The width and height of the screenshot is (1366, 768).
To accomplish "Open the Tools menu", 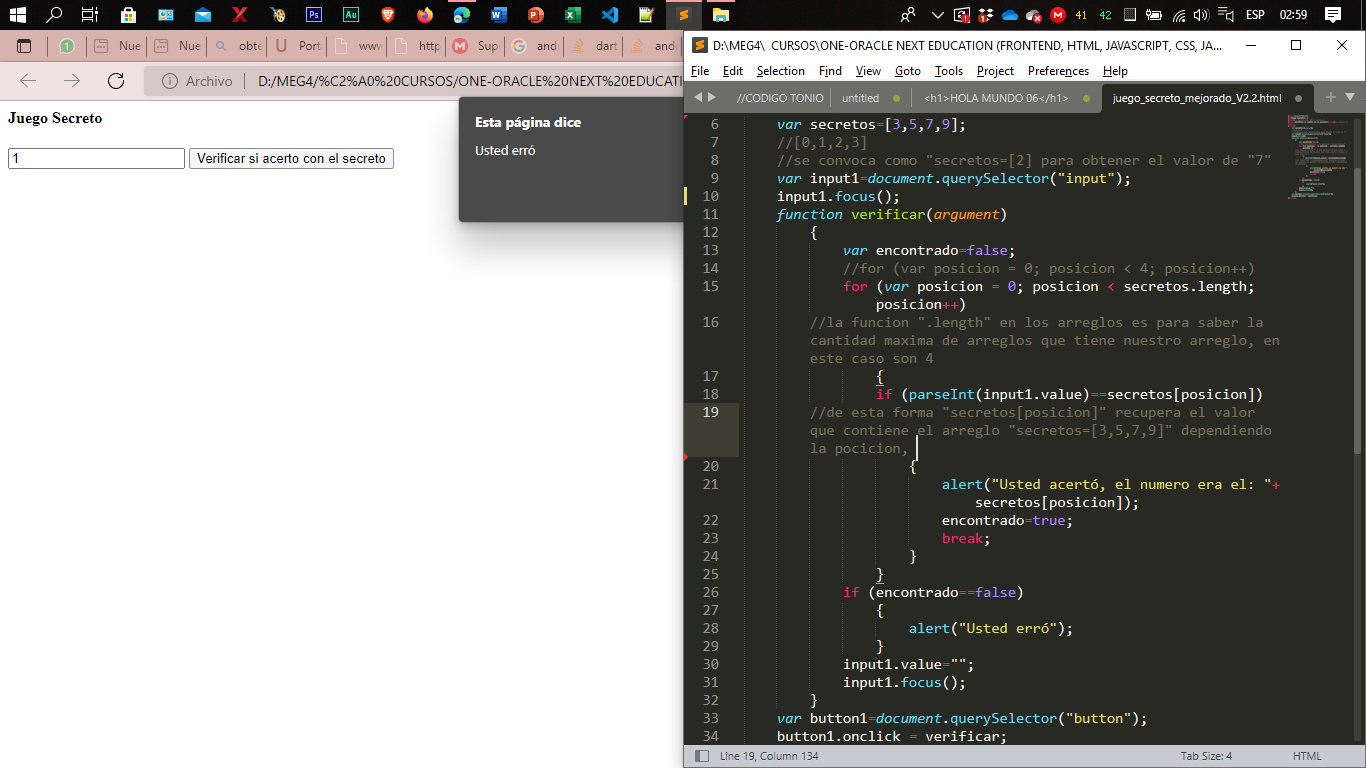I will [949, 71].
